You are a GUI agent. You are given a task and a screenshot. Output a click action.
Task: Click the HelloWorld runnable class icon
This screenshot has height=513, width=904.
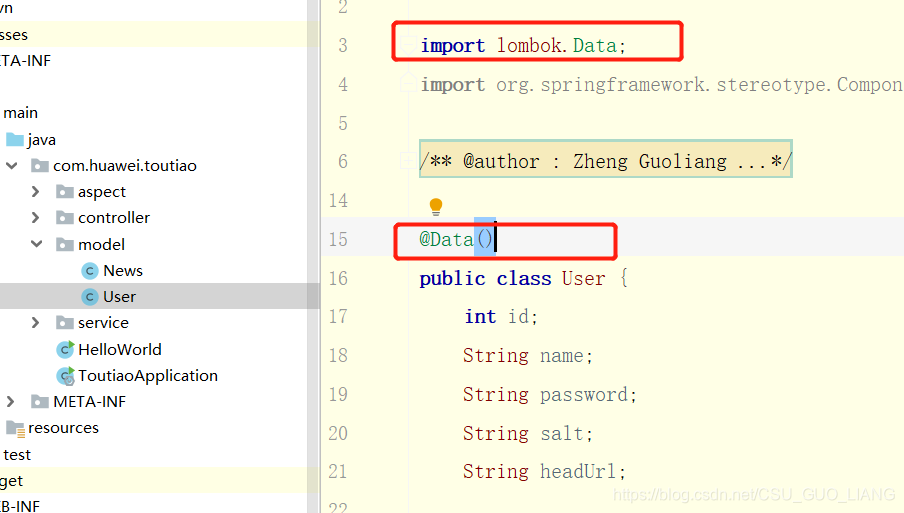[65, 349]
